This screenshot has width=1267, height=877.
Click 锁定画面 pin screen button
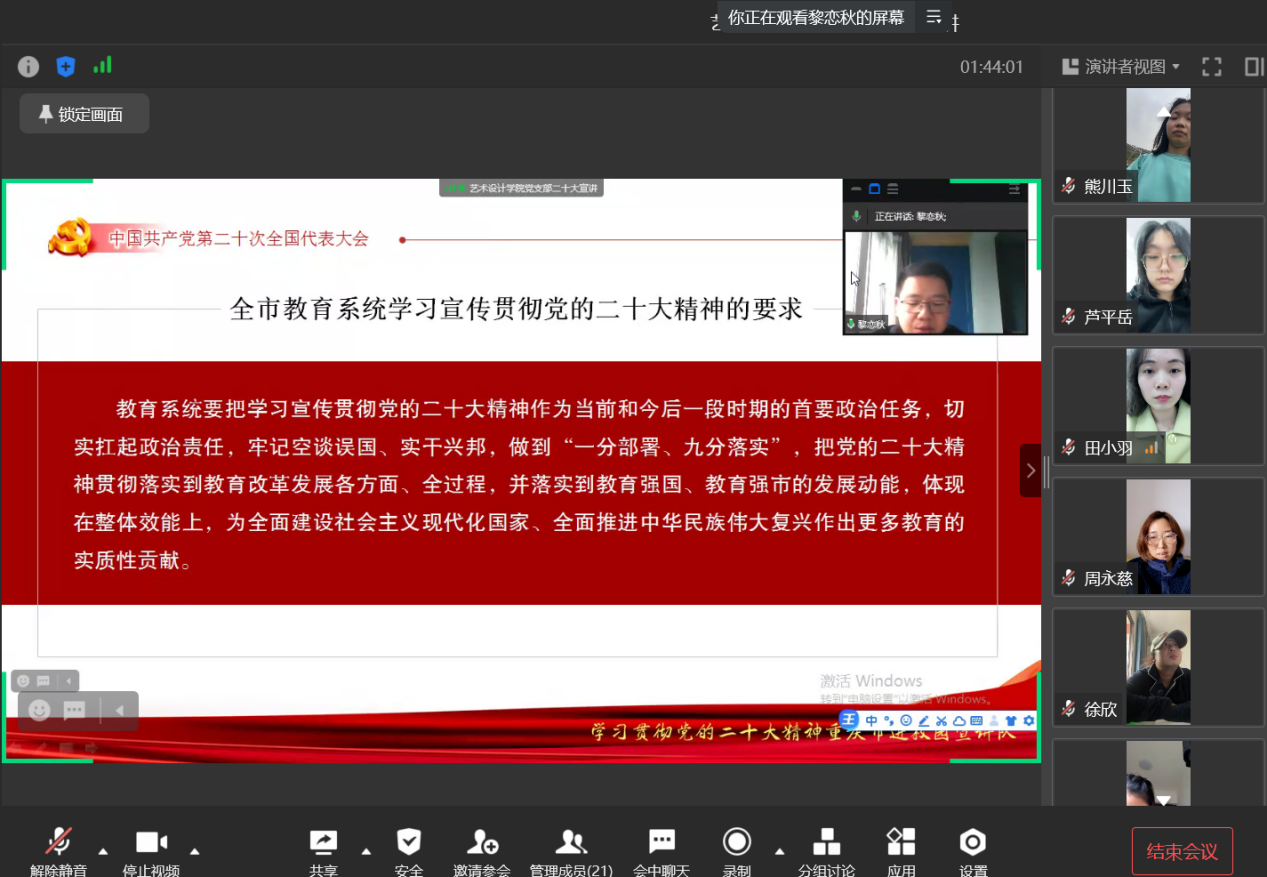(x=84, y=114)
